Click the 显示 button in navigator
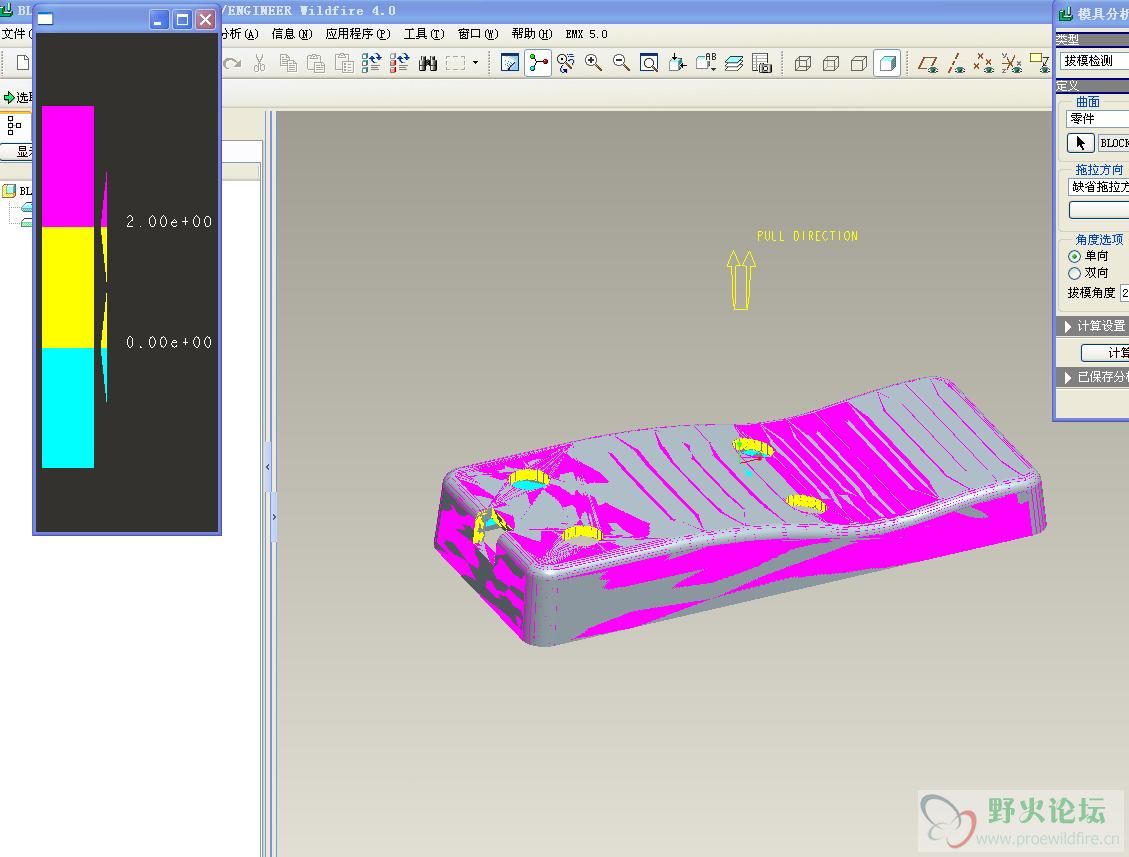 point(17,151)
